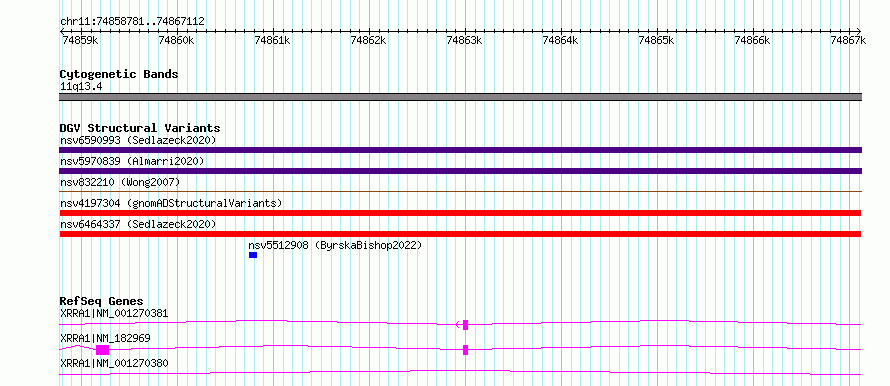Click the gray 11q13.4 cytogenetic band bar

(x=460, y=97)
